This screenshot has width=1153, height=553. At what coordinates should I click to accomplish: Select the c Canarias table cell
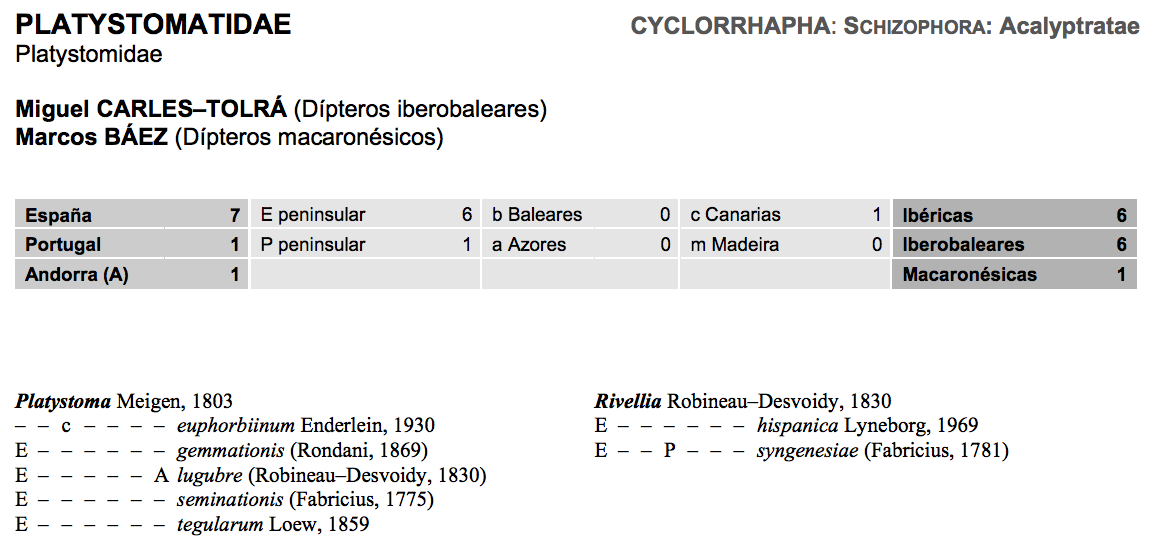[x=785, y=215]
